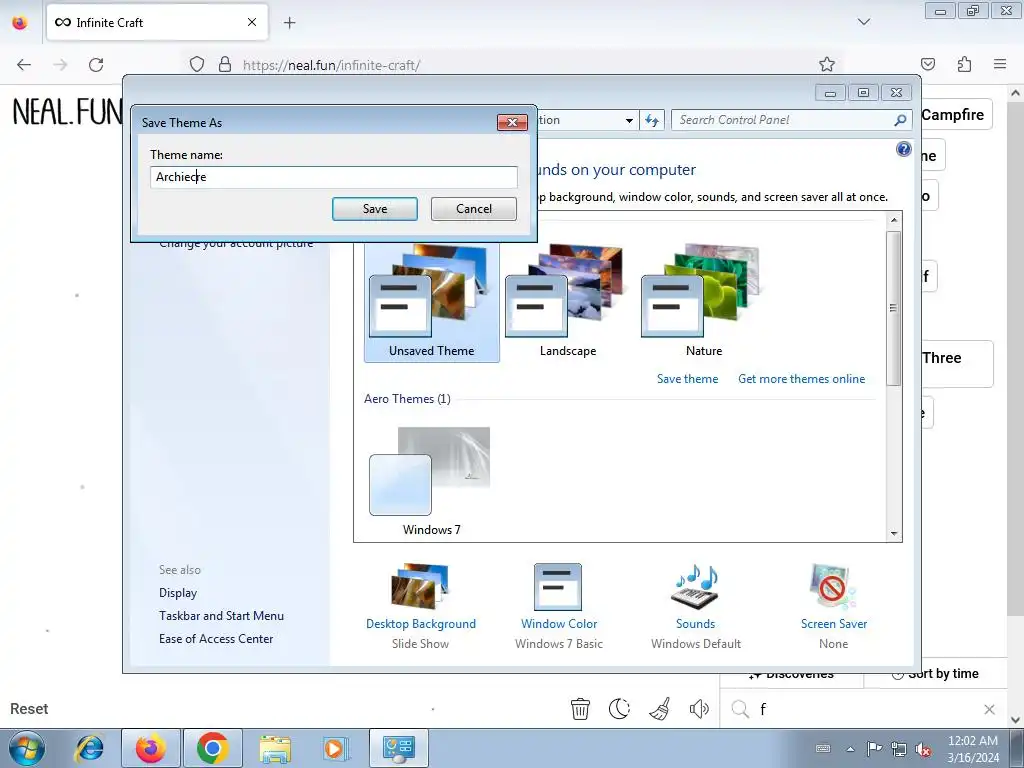The height and width of the screenshot is (768, 1024).
Task: Click the Campfire element in Infinite Craft
Action: (x=955, y=115)
